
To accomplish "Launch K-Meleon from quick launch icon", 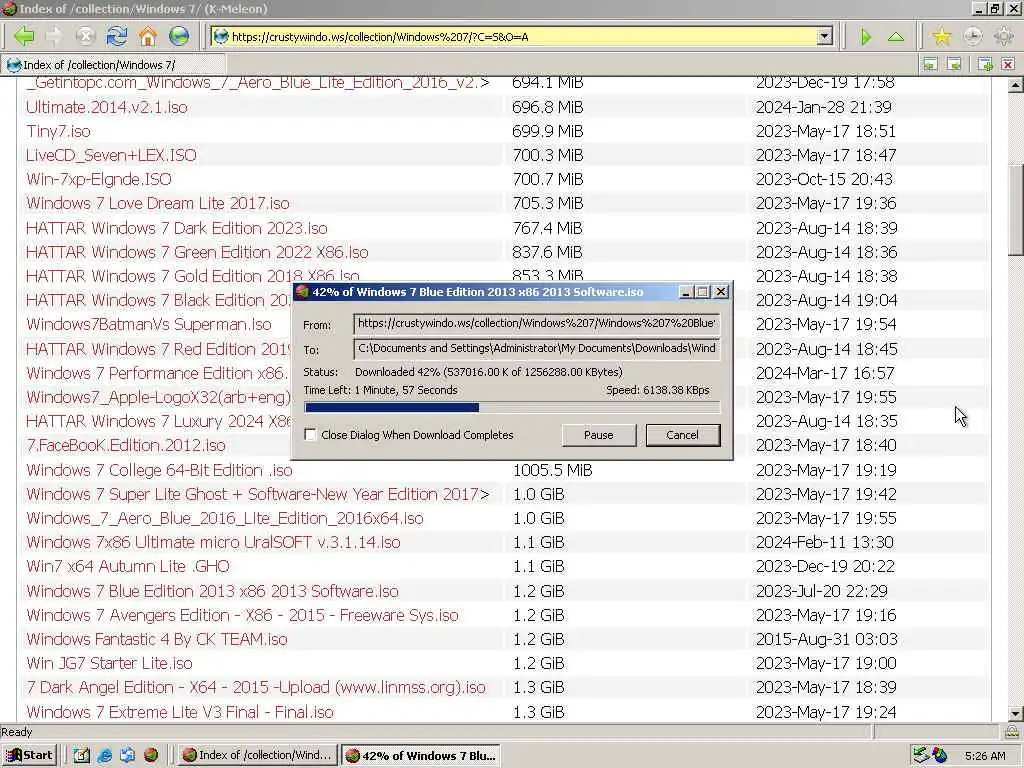I will pyautogui.click(x=151, y=756).
